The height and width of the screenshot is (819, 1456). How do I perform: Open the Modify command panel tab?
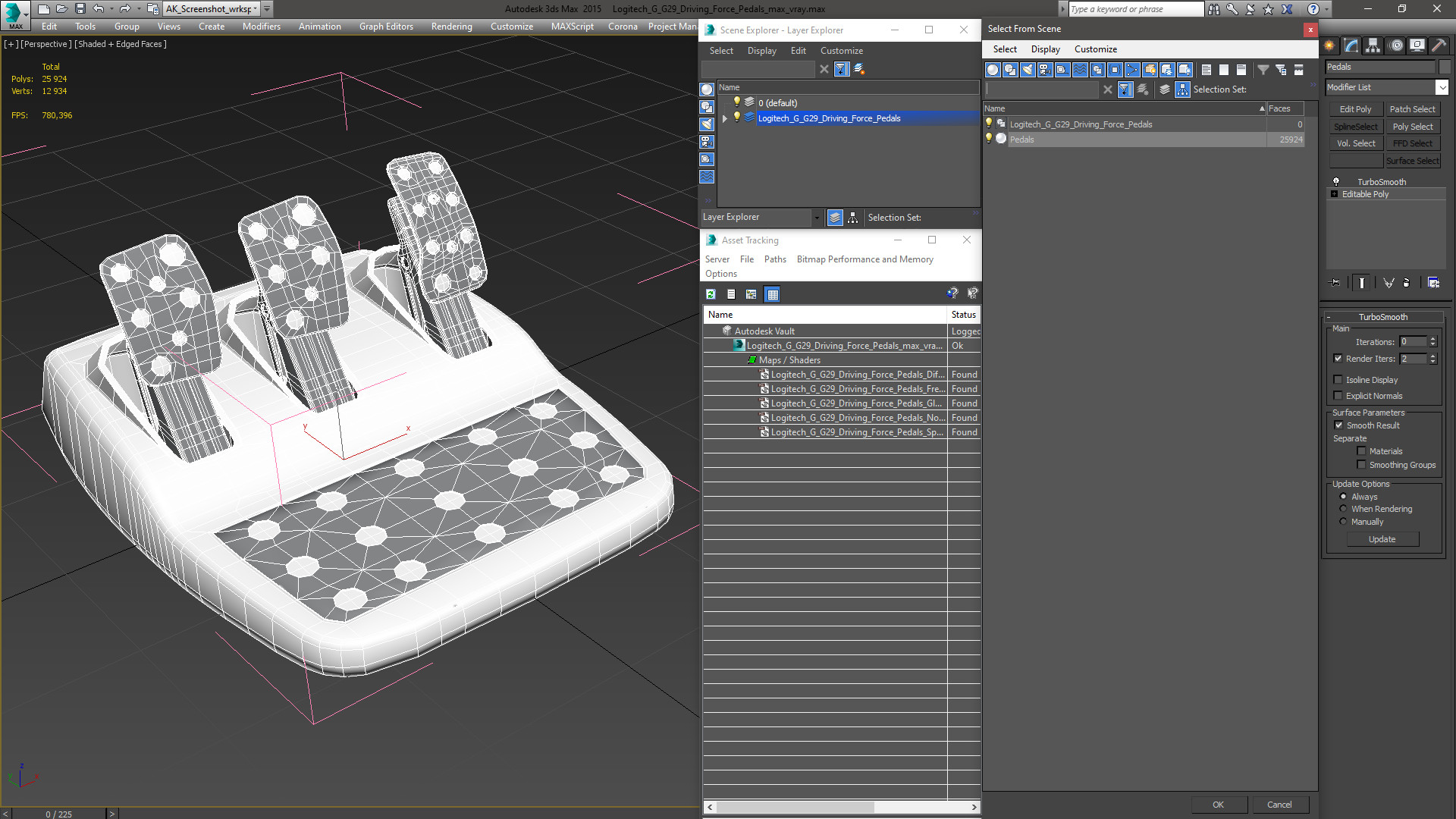tap(1351, 45)
